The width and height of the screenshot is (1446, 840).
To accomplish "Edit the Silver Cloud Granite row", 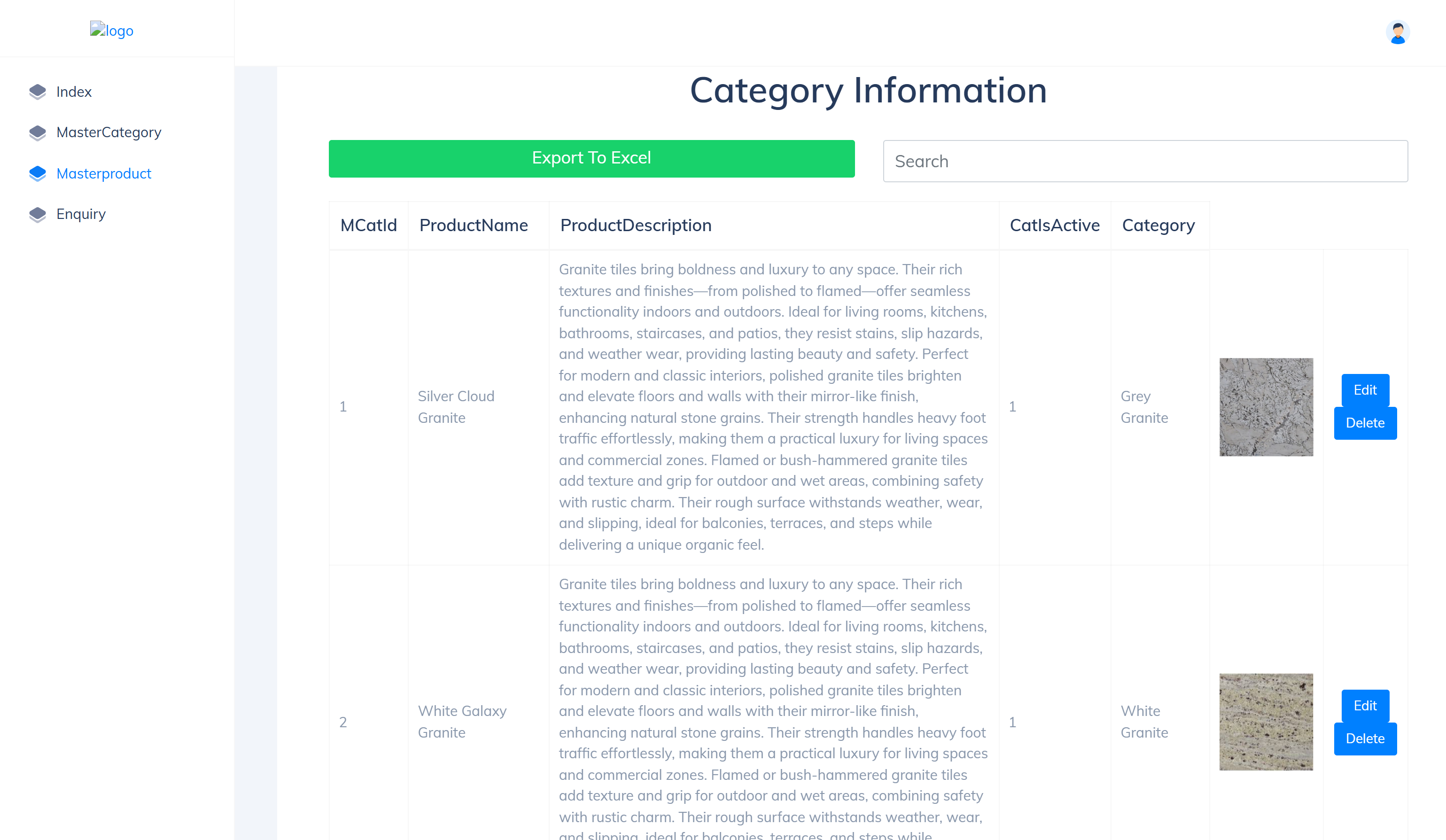I will [1365, 390].
